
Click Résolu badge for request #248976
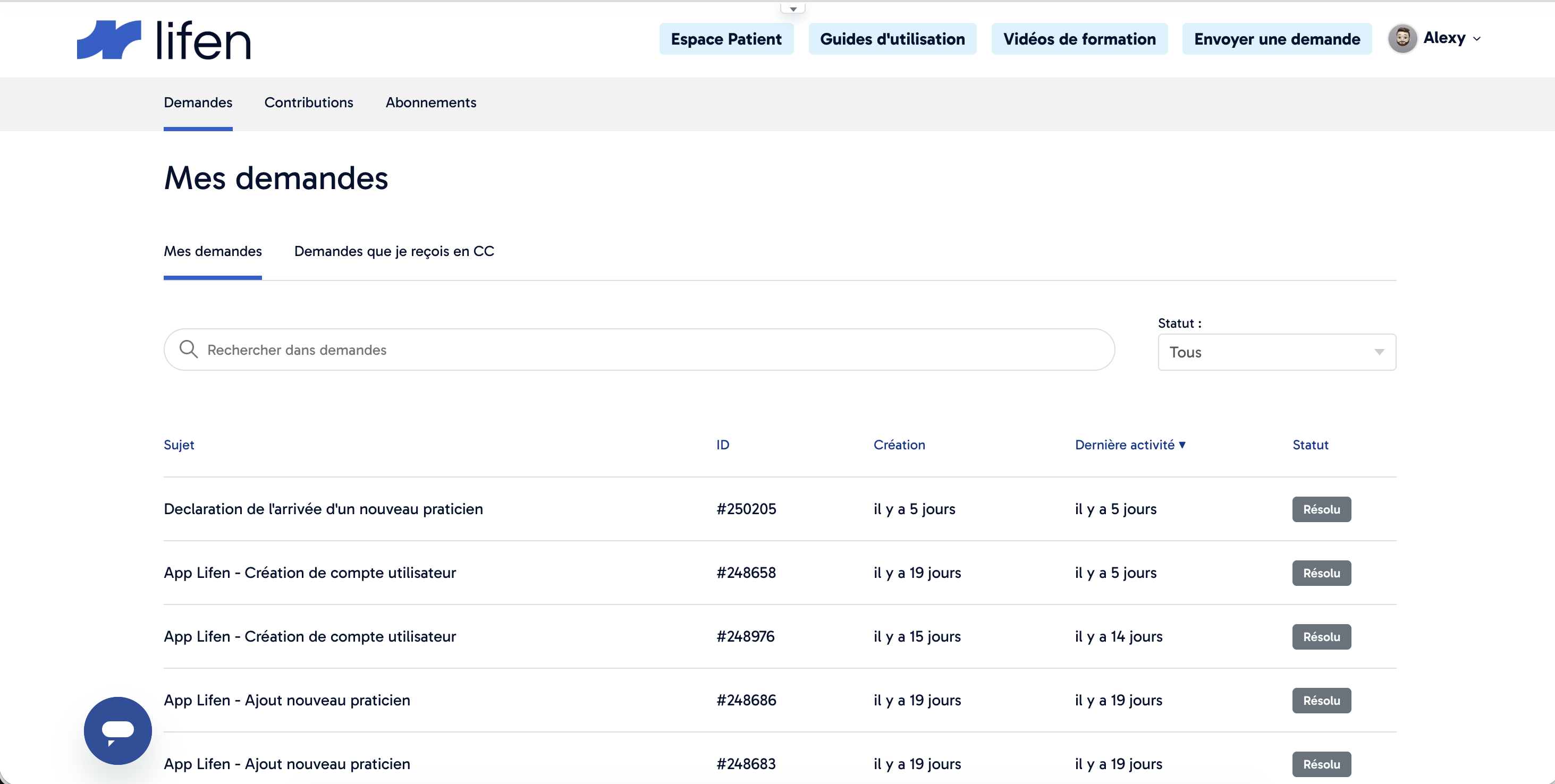tap(1321, 636)
